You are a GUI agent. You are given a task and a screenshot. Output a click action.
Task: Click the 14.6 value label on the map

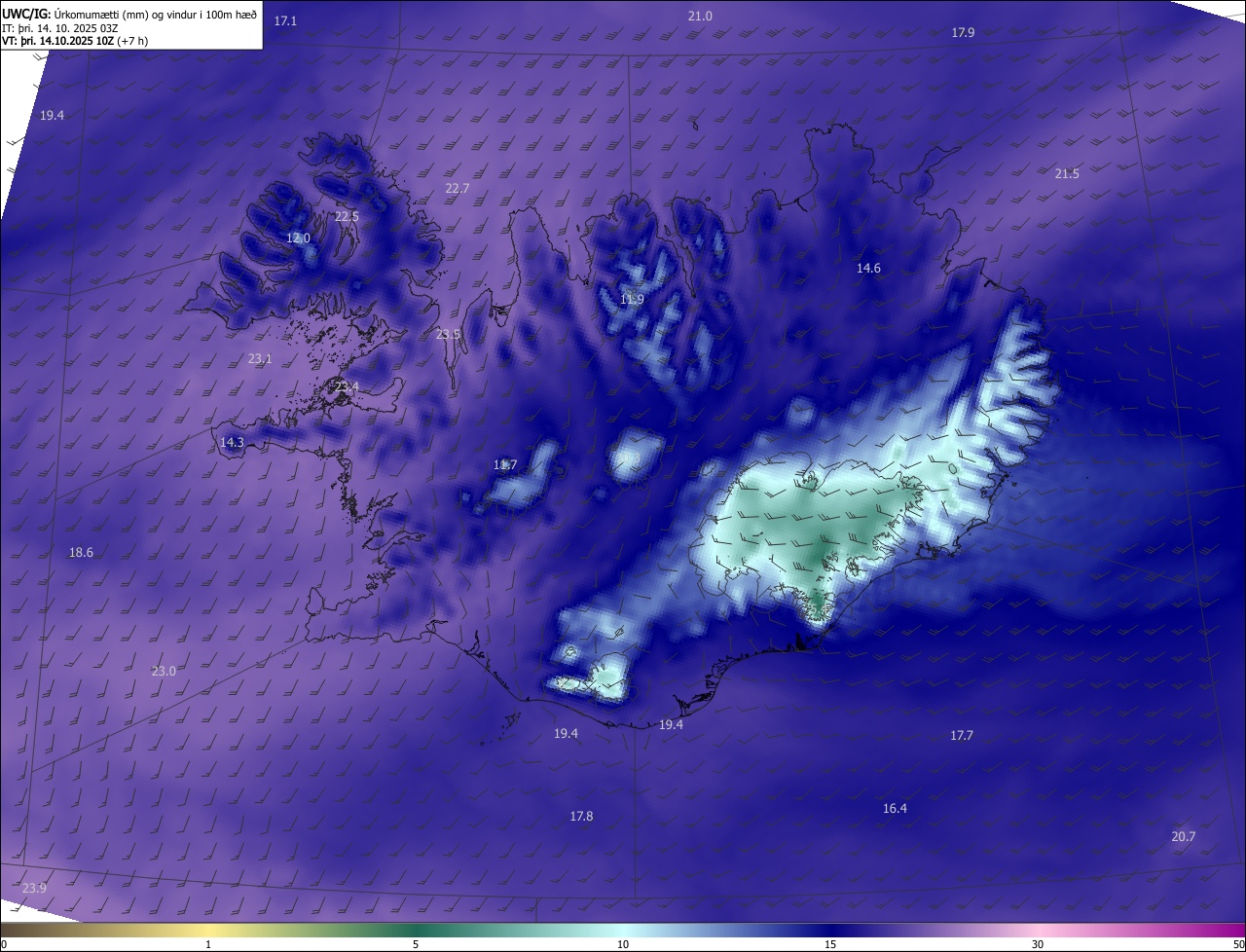[868, 268]
